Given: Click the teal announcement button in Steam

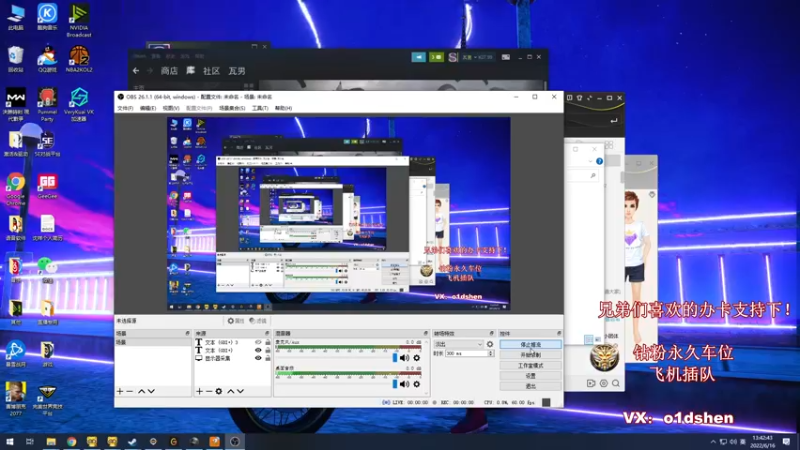Looking at the screenshot, I should [x=418, y=57].
